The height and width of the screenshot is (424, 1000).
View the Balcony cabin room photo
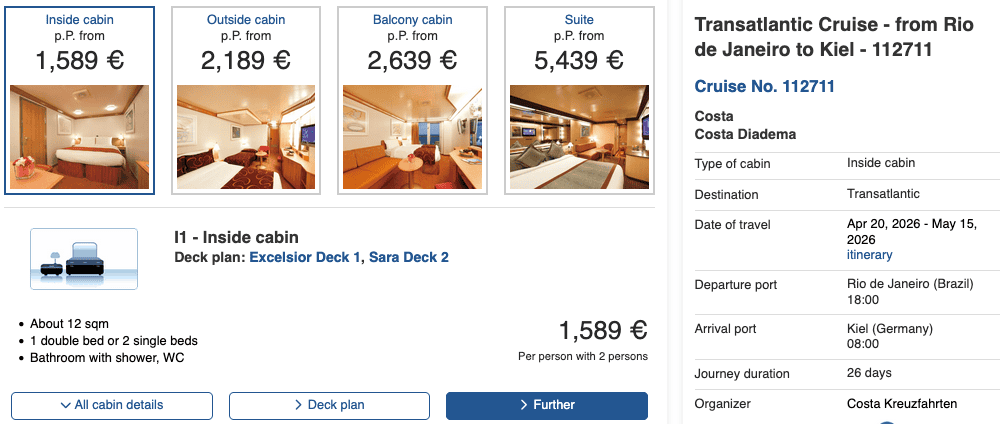tap(411, 137)
